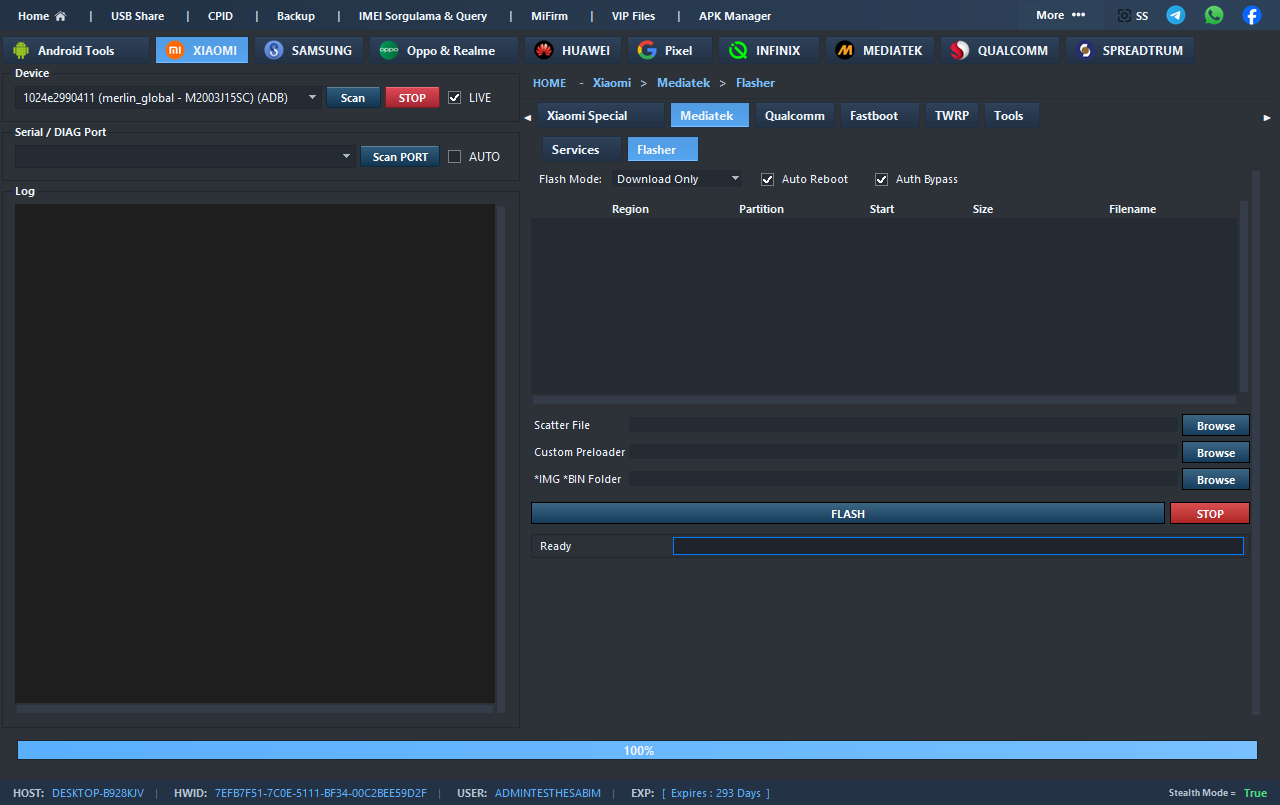1280x805 pixels.
Task: Click the WhatsApp icon
Action: coord(1214,15)
